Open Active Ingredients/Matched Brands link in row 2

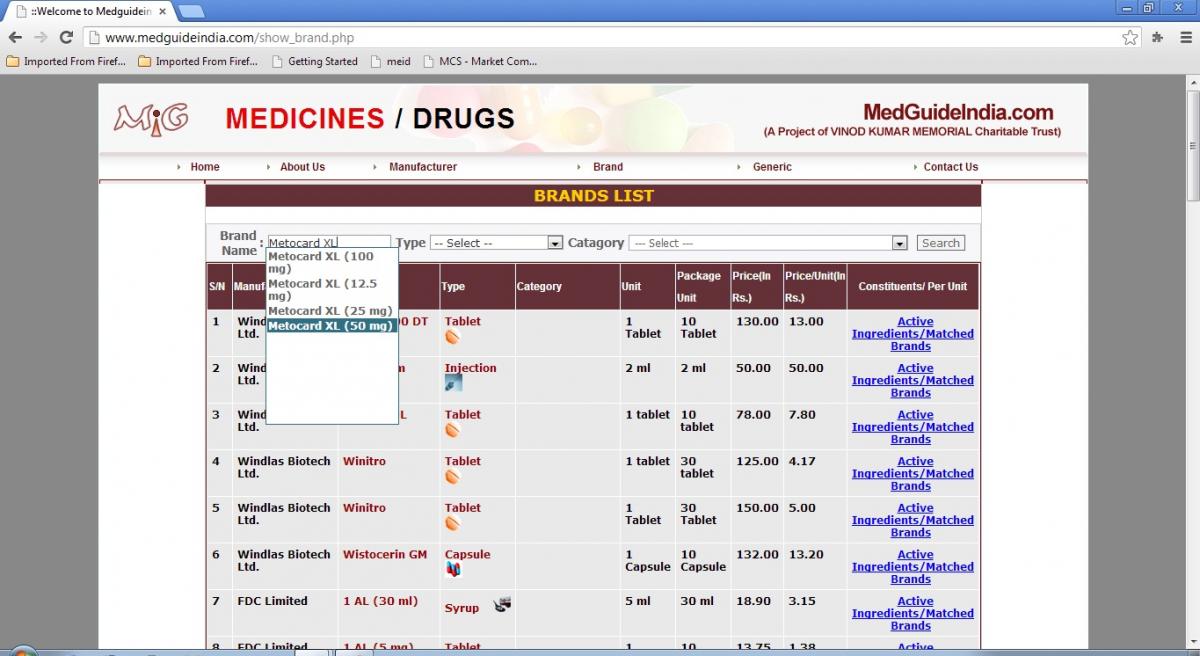913,381
